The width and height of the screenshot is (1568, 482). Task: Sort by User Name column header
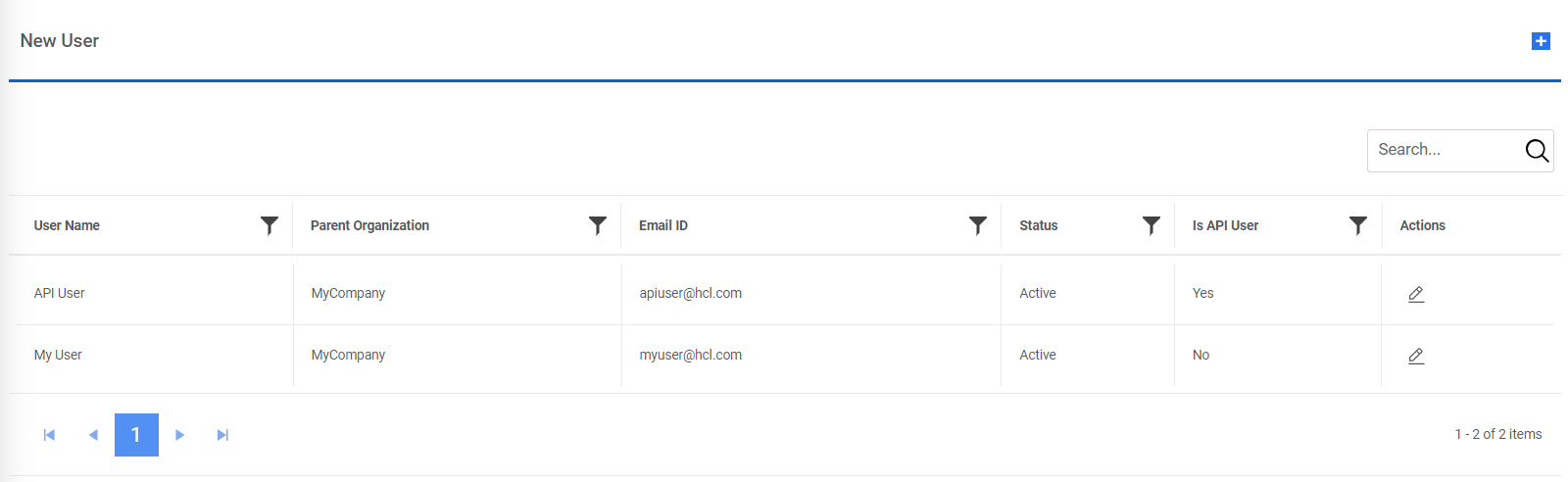tap(67, 225)
